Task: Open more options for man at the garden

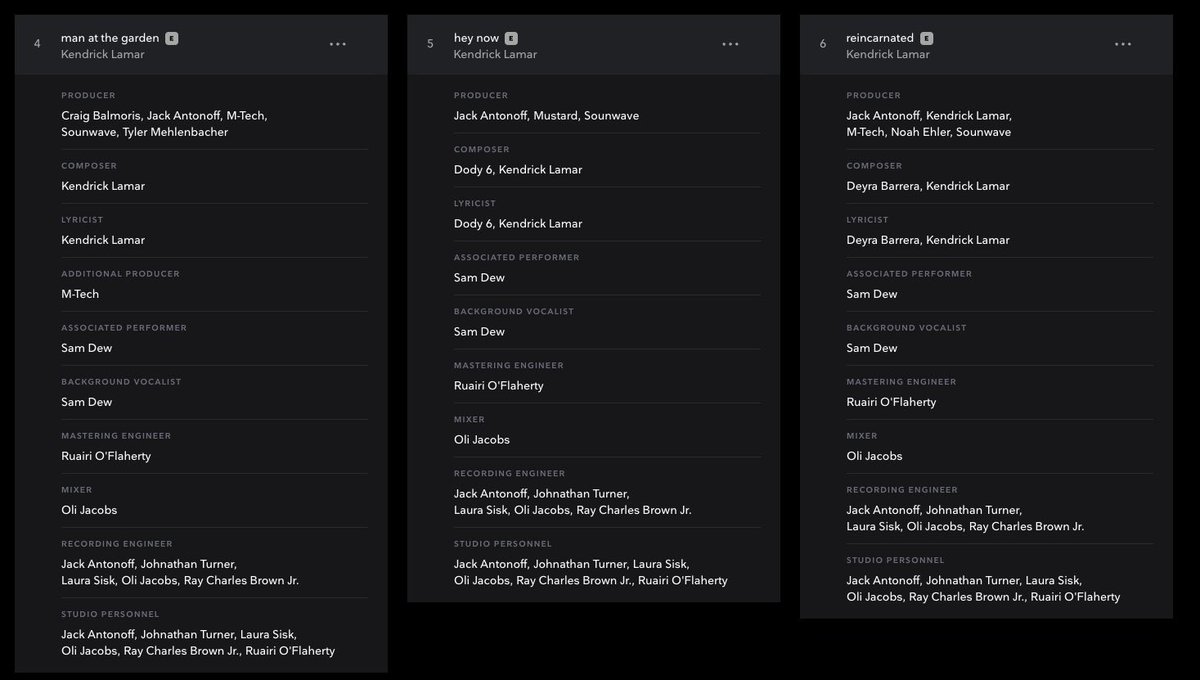Action: [x=338, y=44]
